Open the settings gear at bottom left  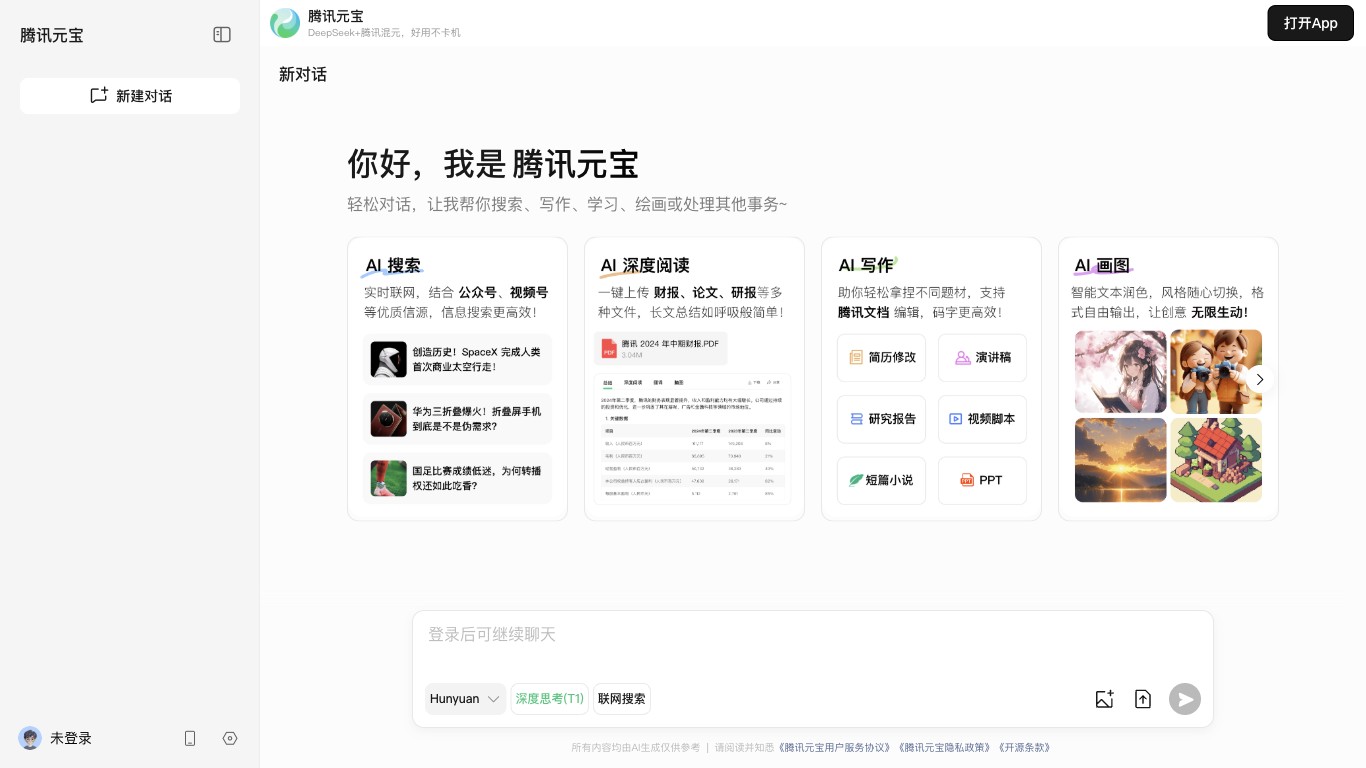tap(230, 738)
